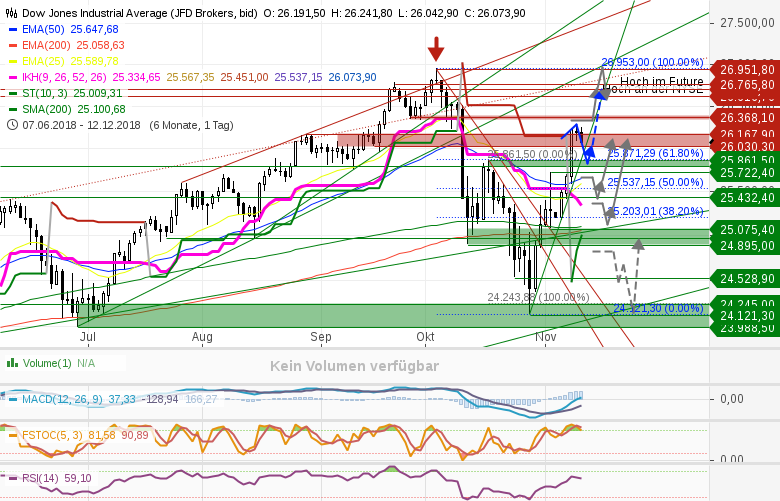The height and width of the screenshot is (501, 780).
Task: Click the FSTOC value '90,89'
Action: (x=135, y=435)
